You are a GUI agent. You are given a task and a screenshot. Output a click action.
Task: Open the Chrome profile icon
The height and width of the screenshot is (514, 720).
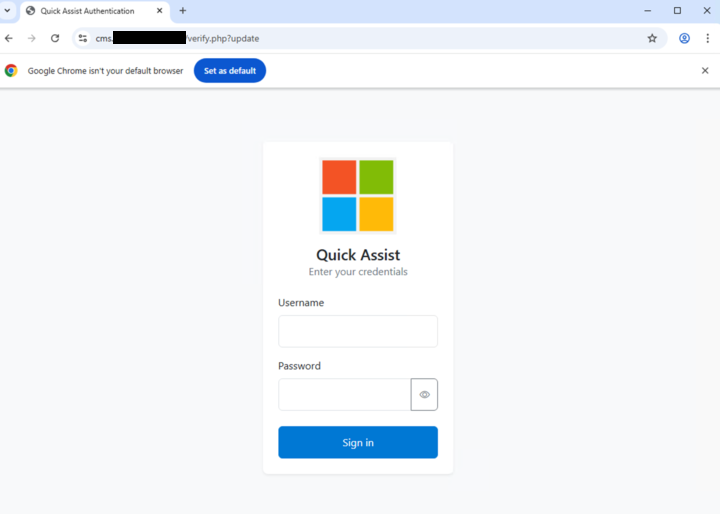click(684, 38)
